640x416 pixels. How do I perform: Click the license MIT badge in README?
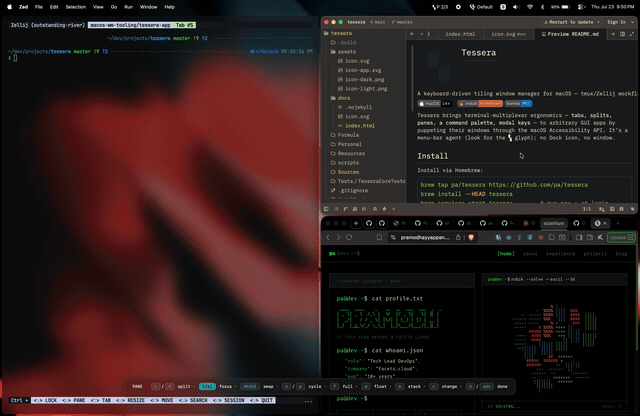[518, 104]
